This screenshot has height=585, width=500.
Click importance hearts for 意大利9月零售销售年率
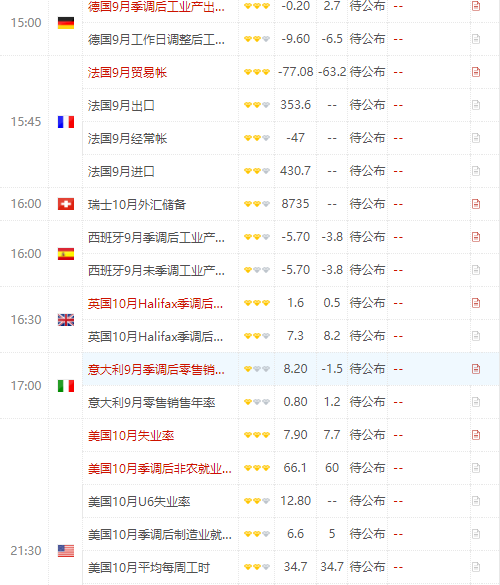(x=257, y=402)
